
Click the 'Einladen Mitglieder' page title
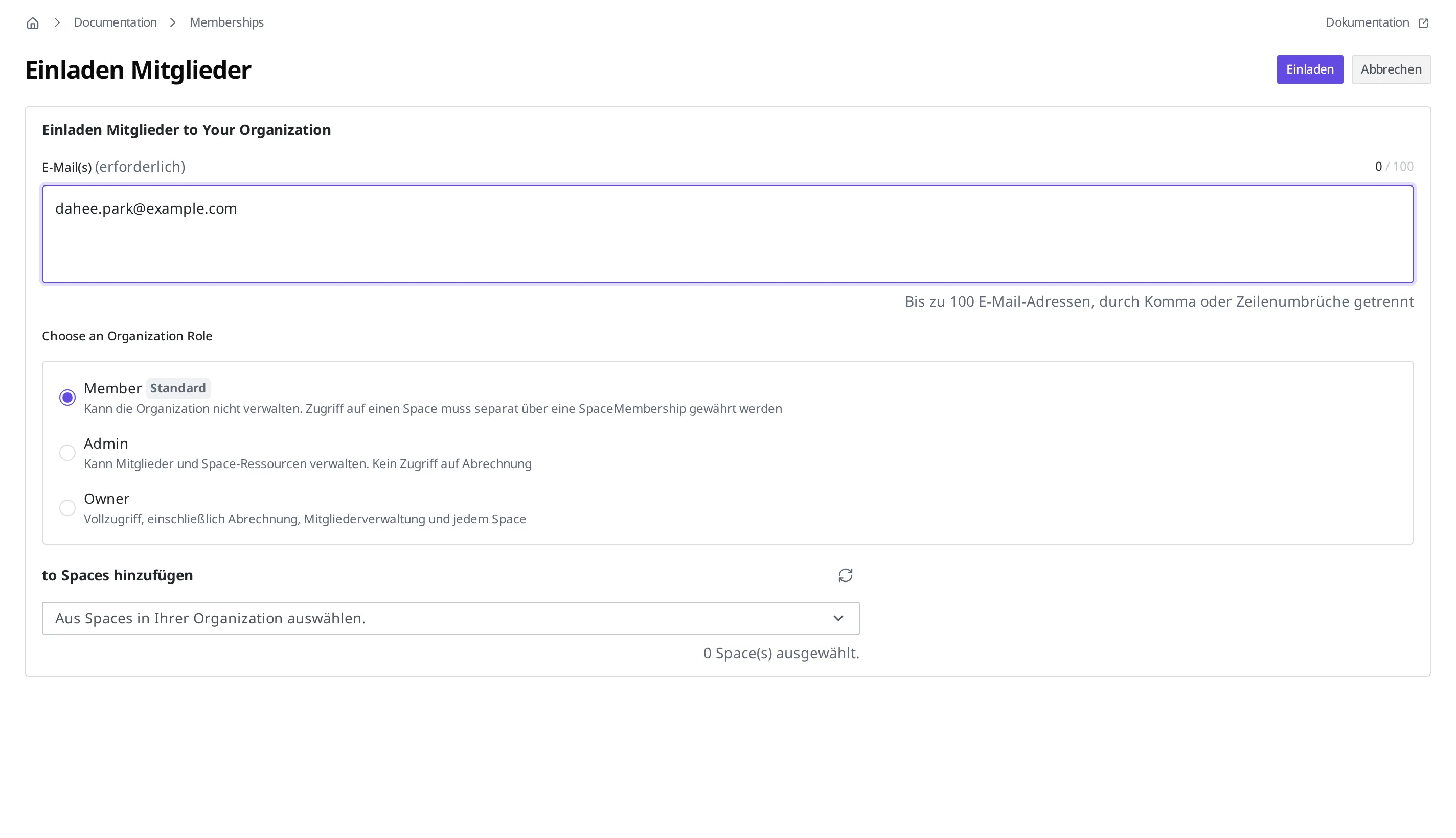(x=138, y=70)
